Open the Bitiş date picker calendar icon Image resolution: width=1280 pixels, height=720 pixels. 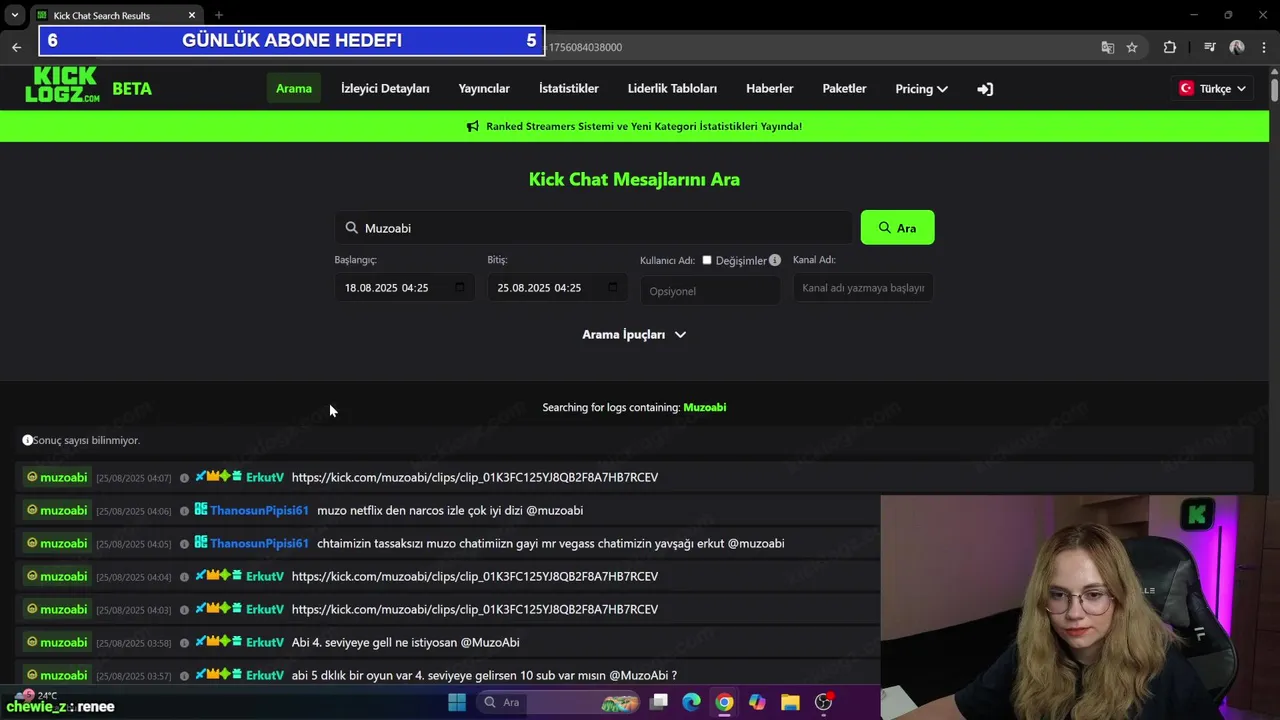[613, 288]
